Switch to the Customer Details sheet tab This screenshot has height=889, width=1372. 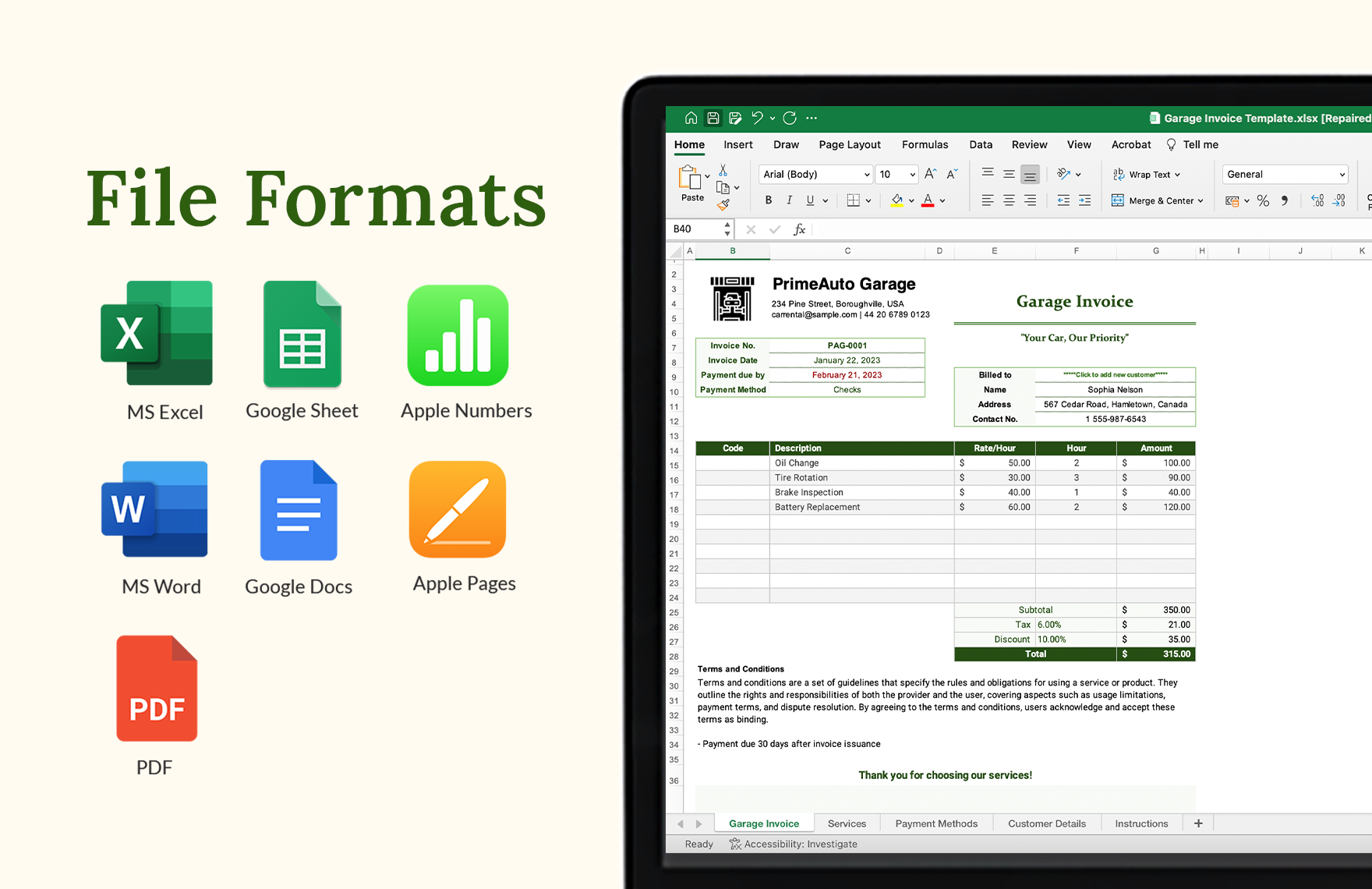click(x=1047, y=823)
